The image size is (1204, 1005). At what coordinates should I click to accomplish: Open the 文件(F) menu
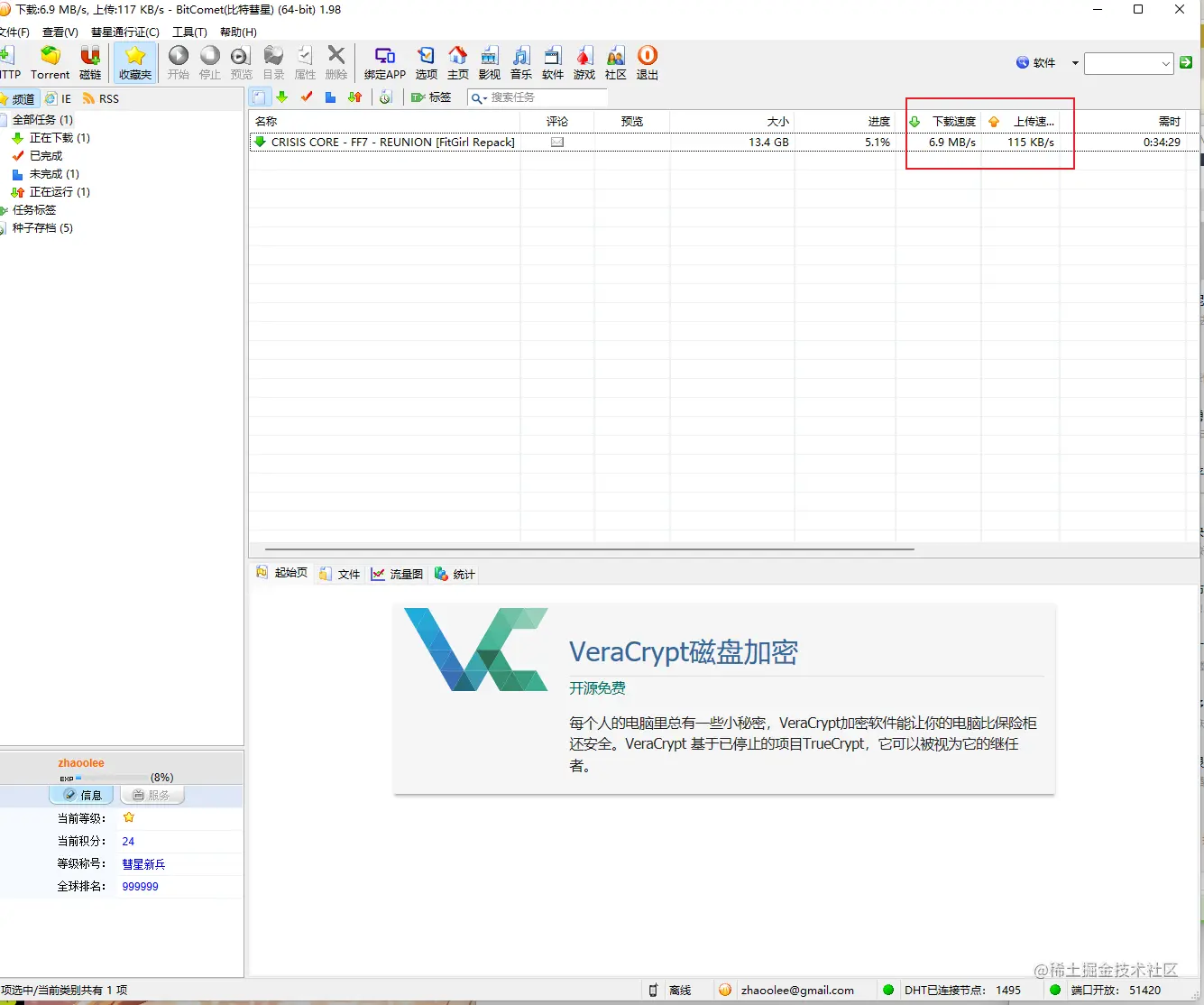[x=14, y=32]
